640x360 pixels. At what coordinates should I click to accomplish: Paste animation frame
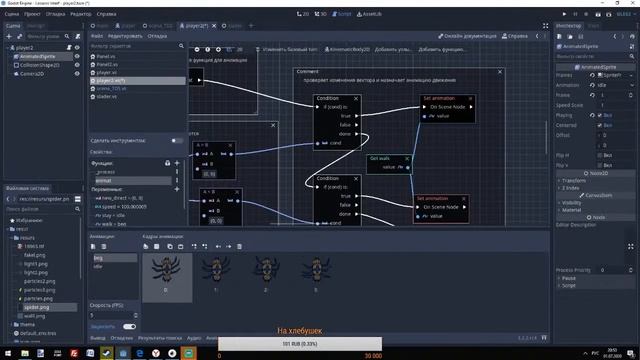coord(180,247)
